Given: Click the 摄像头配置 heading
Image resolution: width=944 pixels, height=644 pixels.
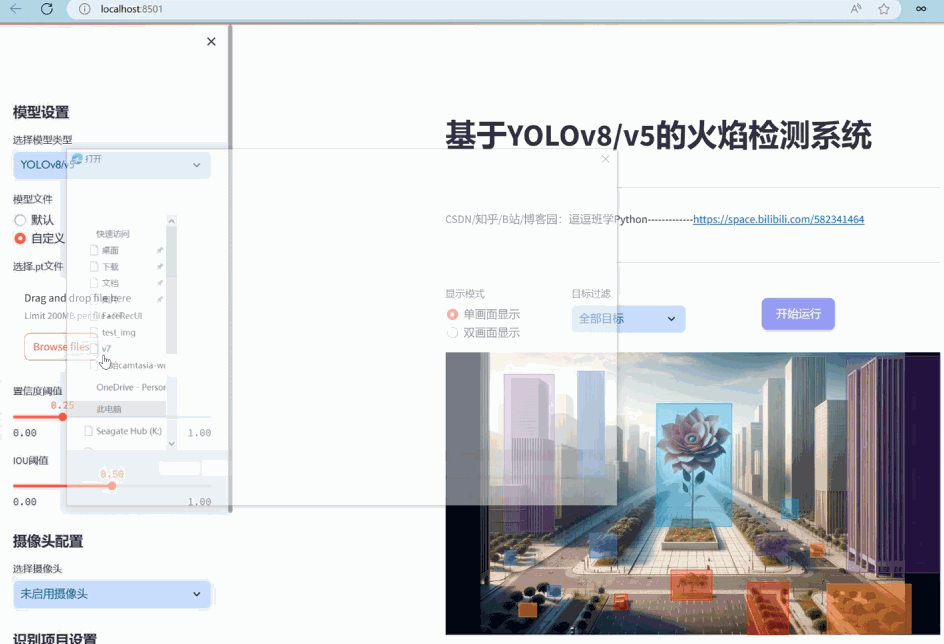Looking at the screenshot, I should coord(48,541).
